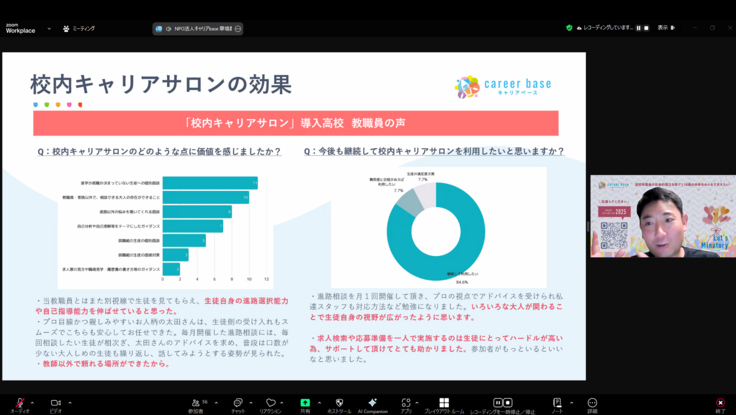Expand audio options arrow beside microphone
The image size is (736, 415).
33,400
